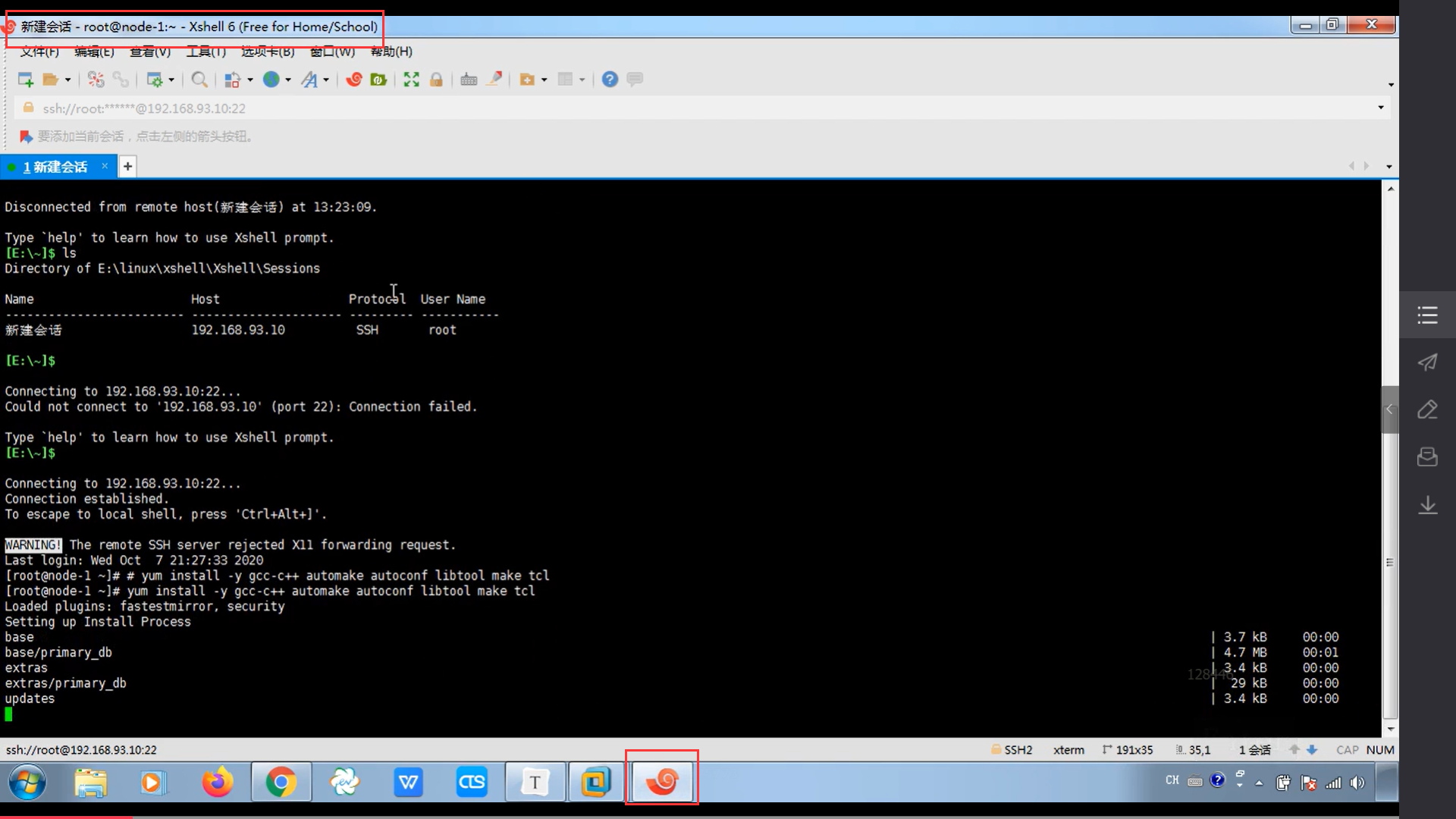Expand the Open folder dropdown arrow
Image resolution: width=1456 pixels, height=819 pixels.
point(67,80)
